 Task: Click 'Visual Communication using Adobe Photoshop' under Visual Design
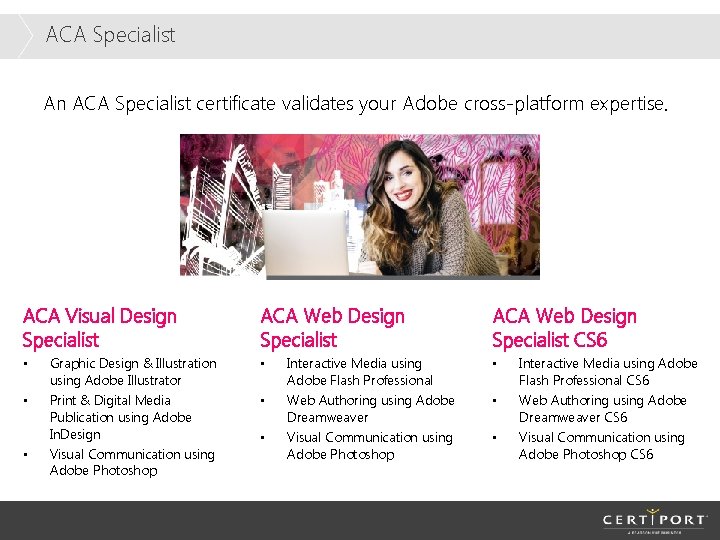pos(132,462)
